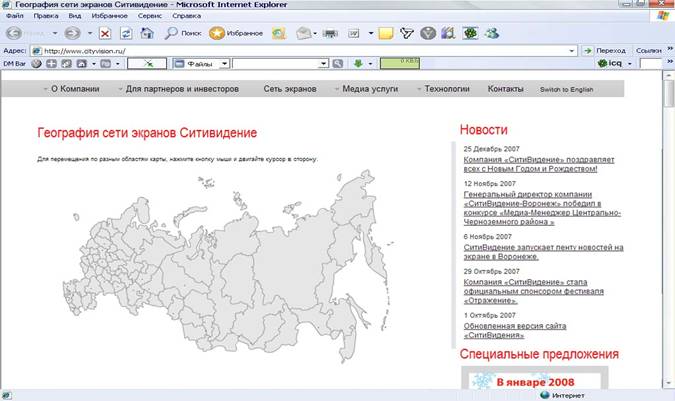
Task: Click the Switch to English link
Action: pos(567,89)
